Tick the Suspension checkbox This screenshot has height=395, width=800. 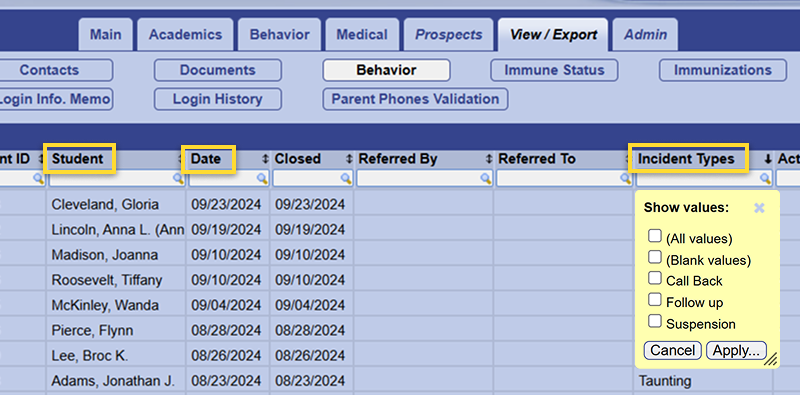(655, 322)
